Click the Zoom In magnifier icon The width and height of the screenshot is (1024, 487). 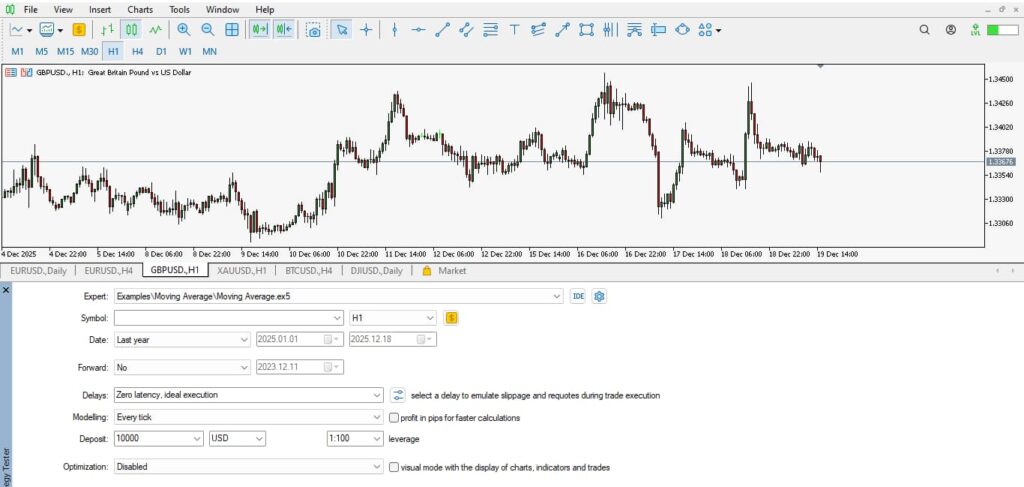point(183,30)
